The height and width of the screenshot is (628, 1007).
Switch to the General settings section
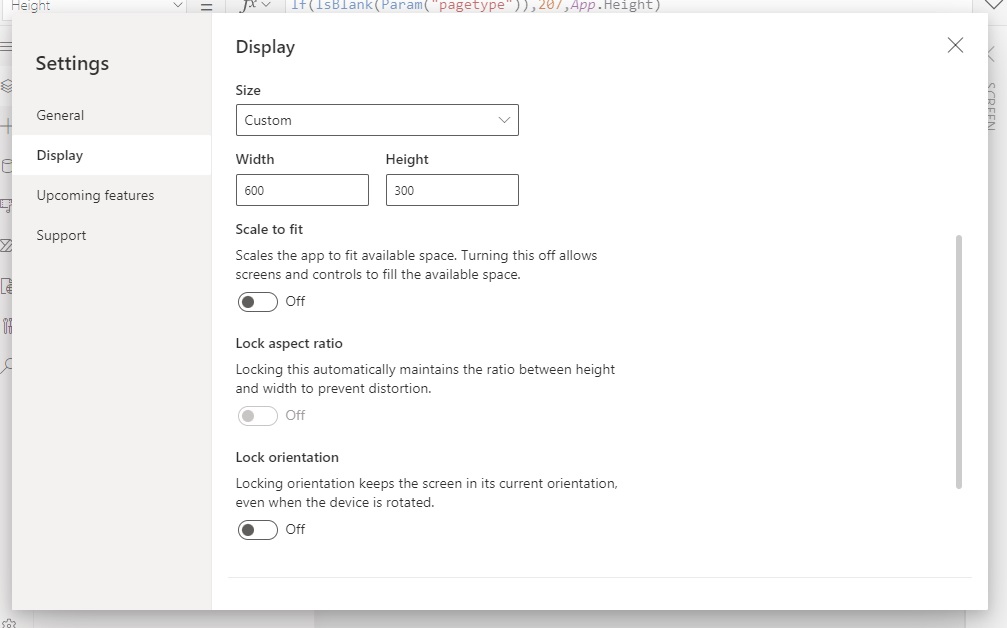[60, 115]
